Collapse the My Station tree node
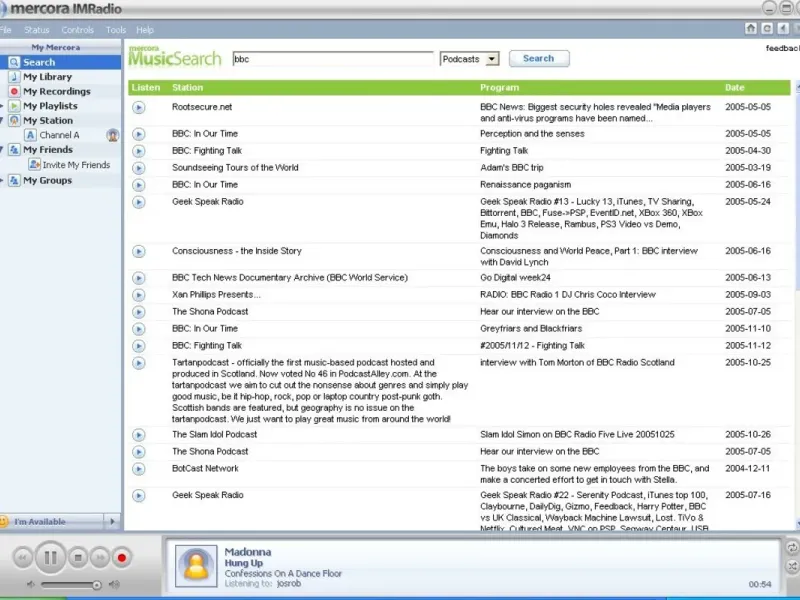Screen dimensions: 800x600 click(x=2, y=120)
